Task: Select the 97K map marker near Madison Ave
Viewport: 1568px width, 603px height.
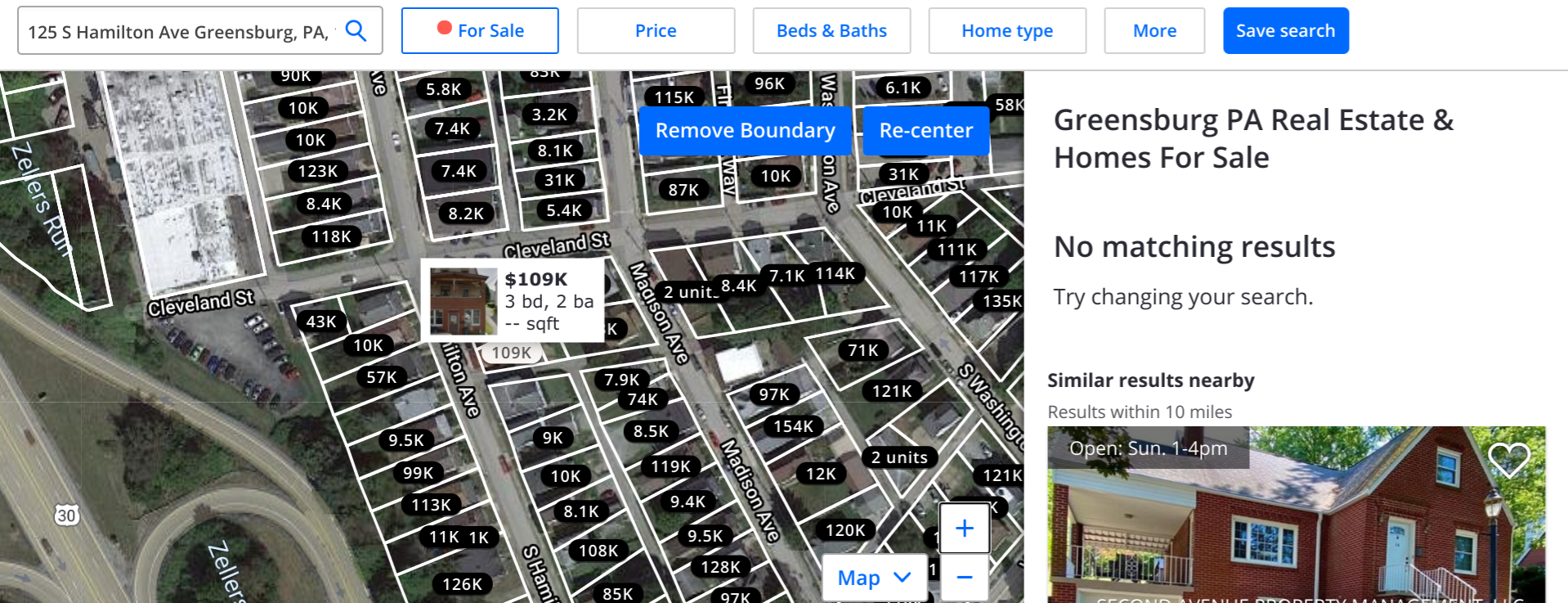Action: (774, 394)
